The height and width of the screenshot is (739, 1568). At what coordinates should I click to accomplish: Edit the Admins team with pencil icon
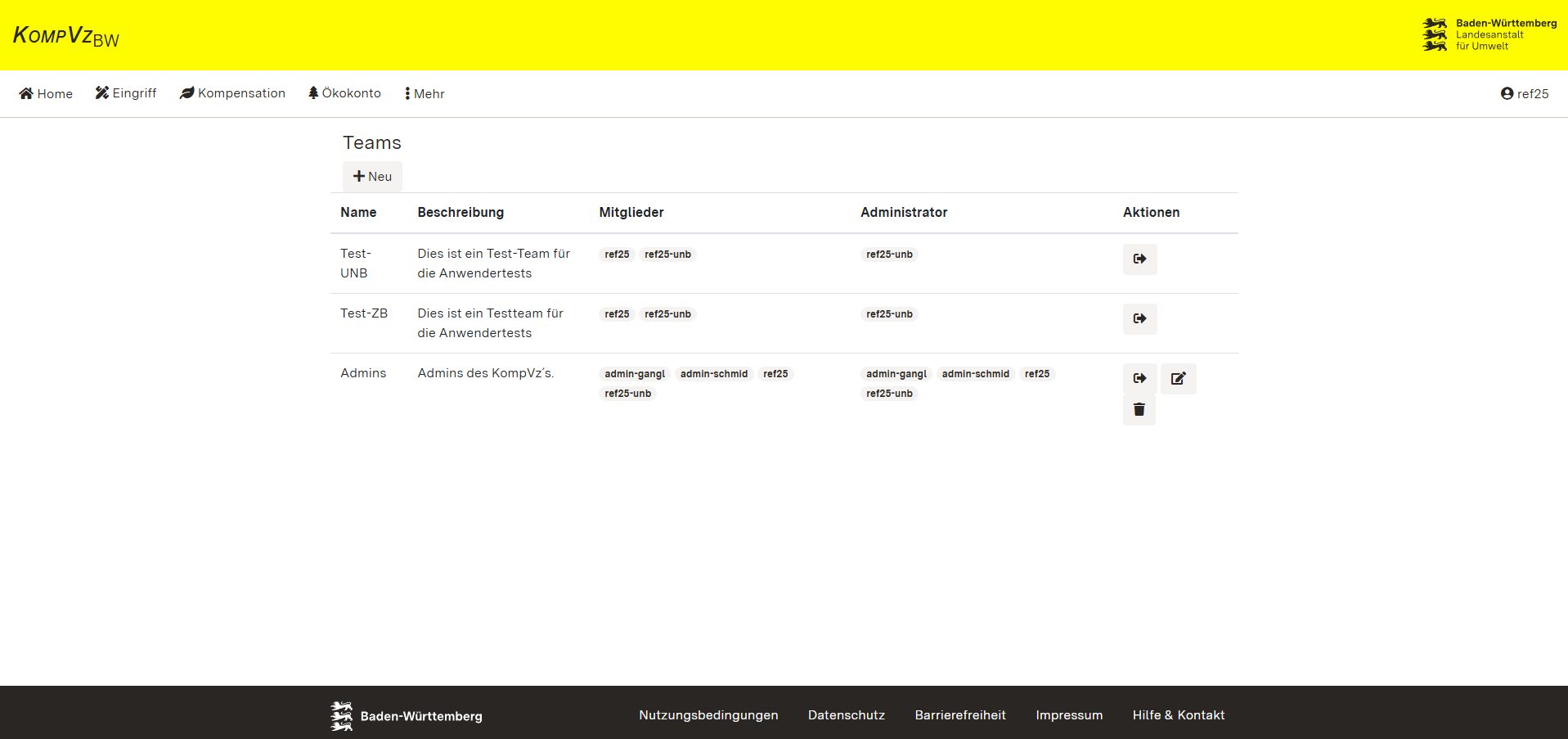tap(1178, 378)
